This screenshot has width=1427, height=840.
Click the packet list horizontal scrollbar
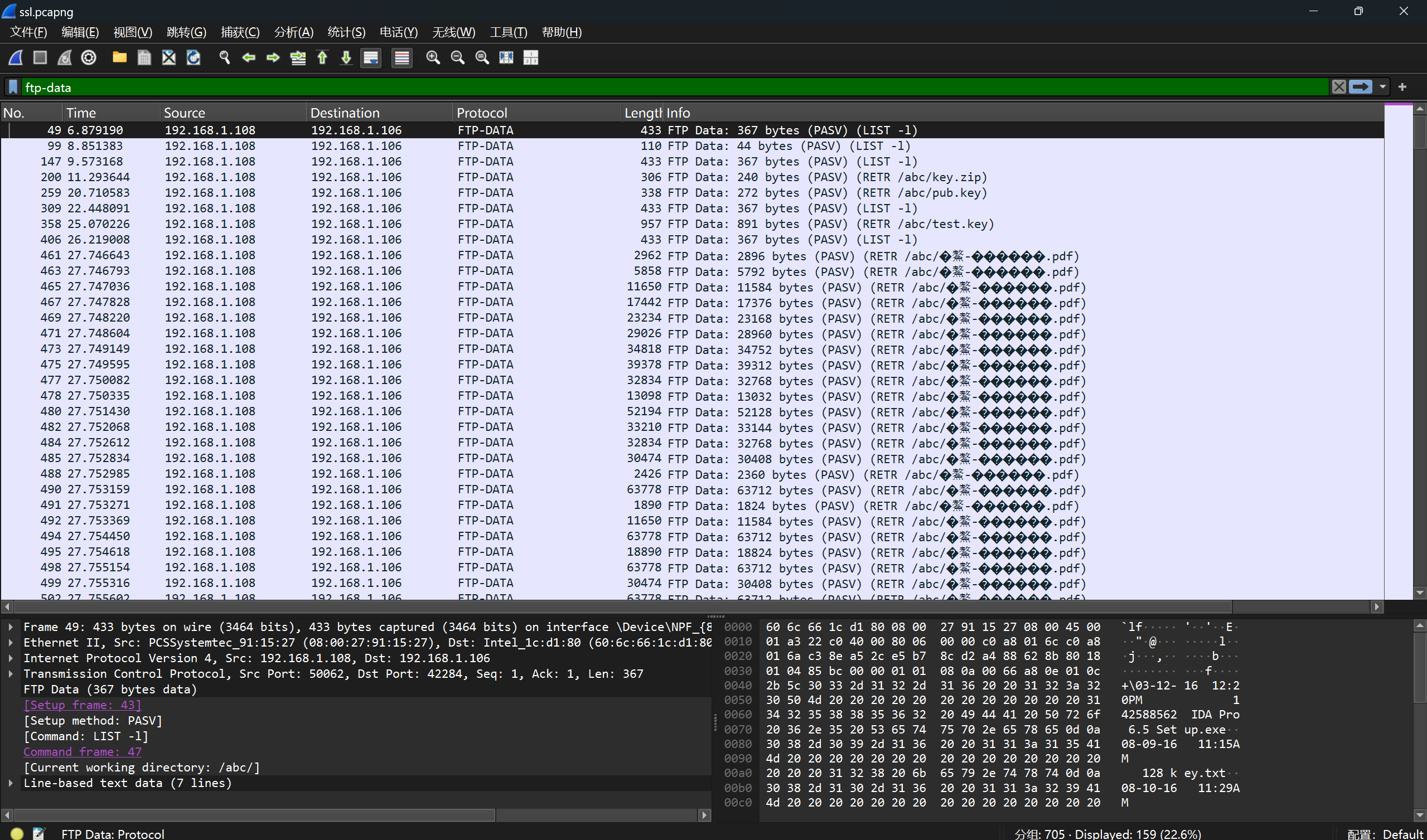[x=623, y=607]
